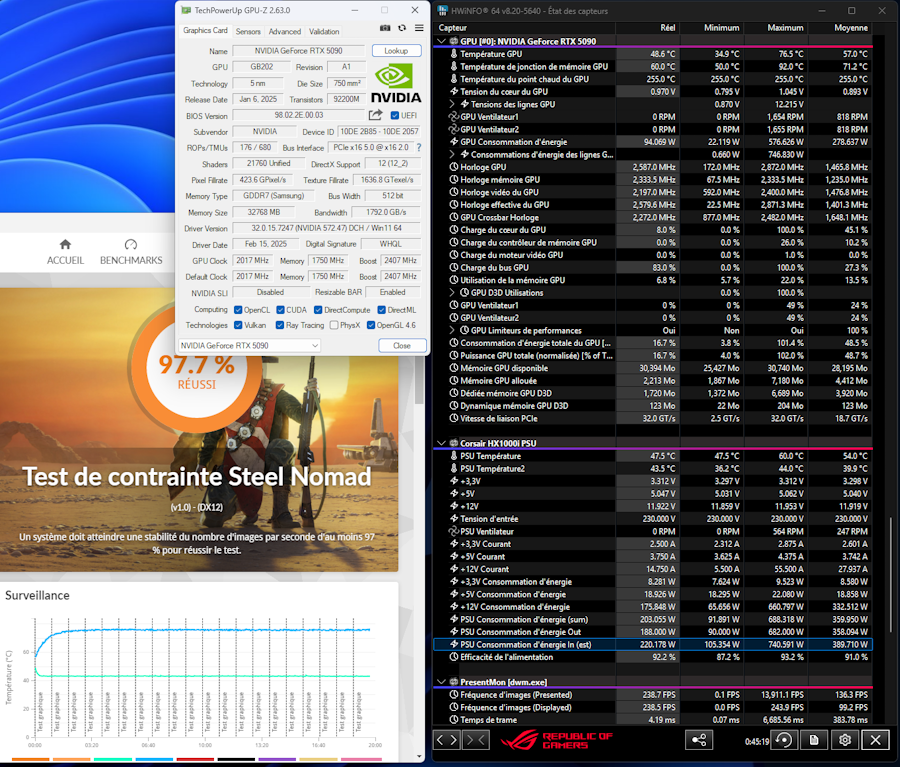This screenshot has height=767, width=900.
Task: Open HWiNFO settings gear icon
Action: (x=846, y=740)
